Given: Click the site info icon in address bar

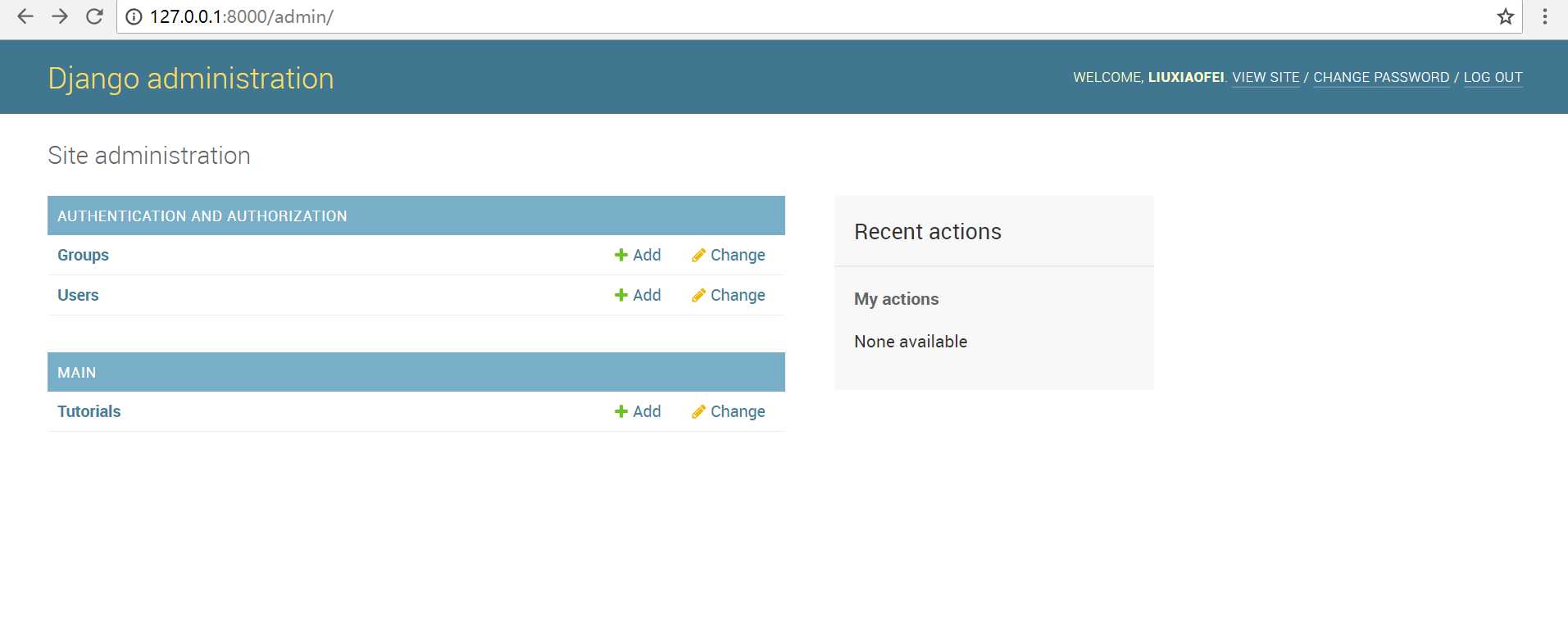Looking at the screenshot, I should click(134, 17).
